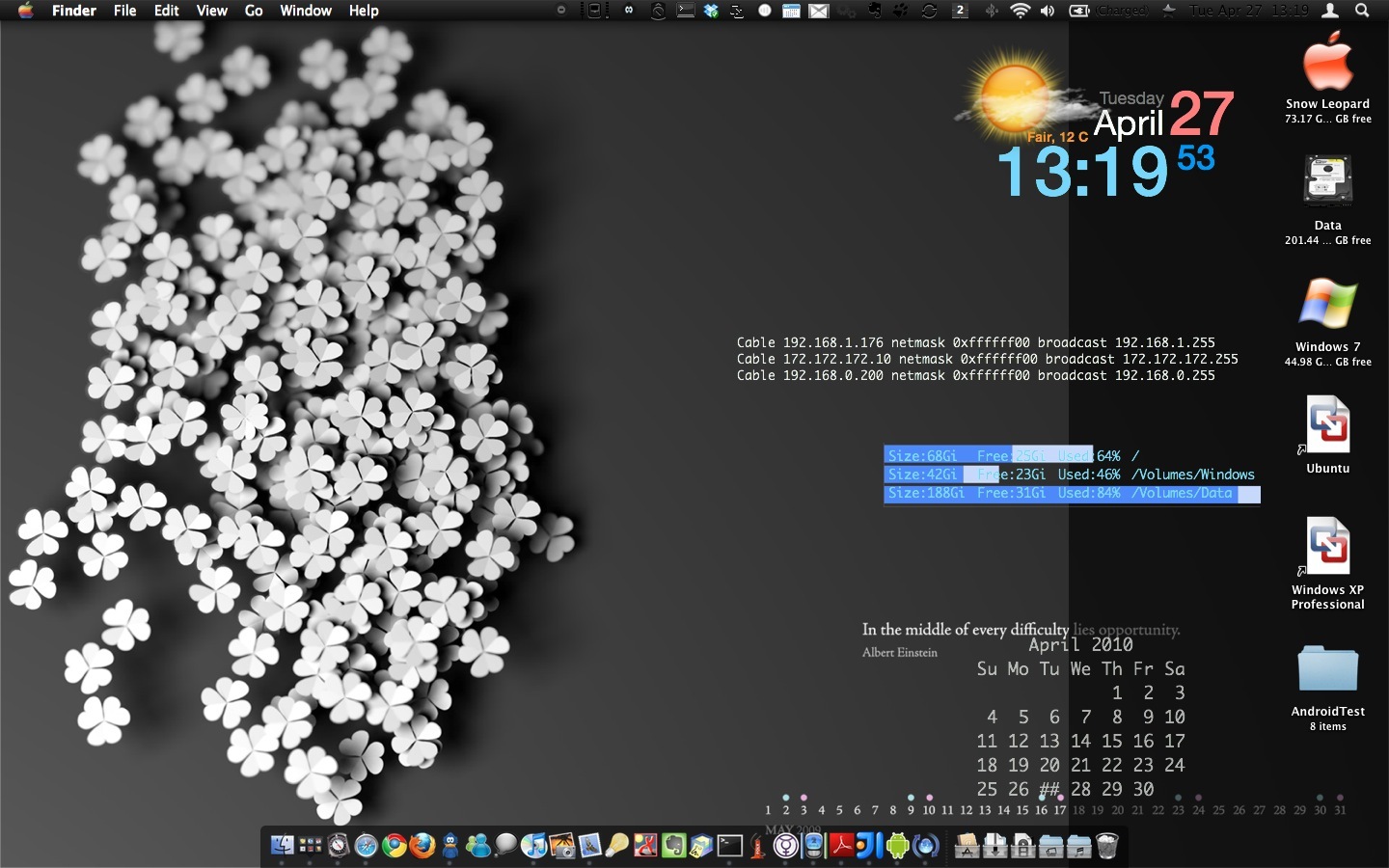Viewport: 1389px width, 868px height.
Task: Open the Wi-Fi status menu
Action: coord(1020,11)
